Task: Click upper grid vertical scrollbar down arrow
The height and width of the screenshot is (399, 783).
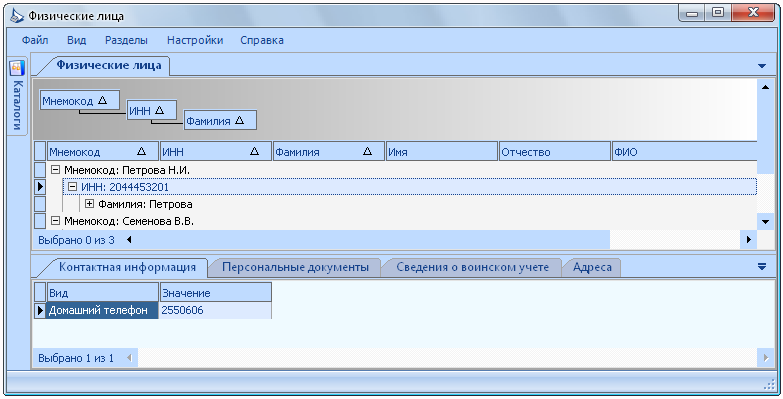Action: click(x=765, y=221)
